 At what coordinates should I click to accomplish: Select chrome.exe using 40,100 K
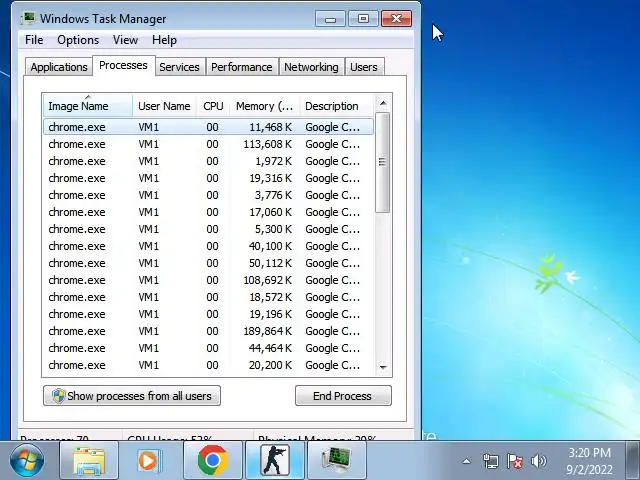(x=208, y=246)
